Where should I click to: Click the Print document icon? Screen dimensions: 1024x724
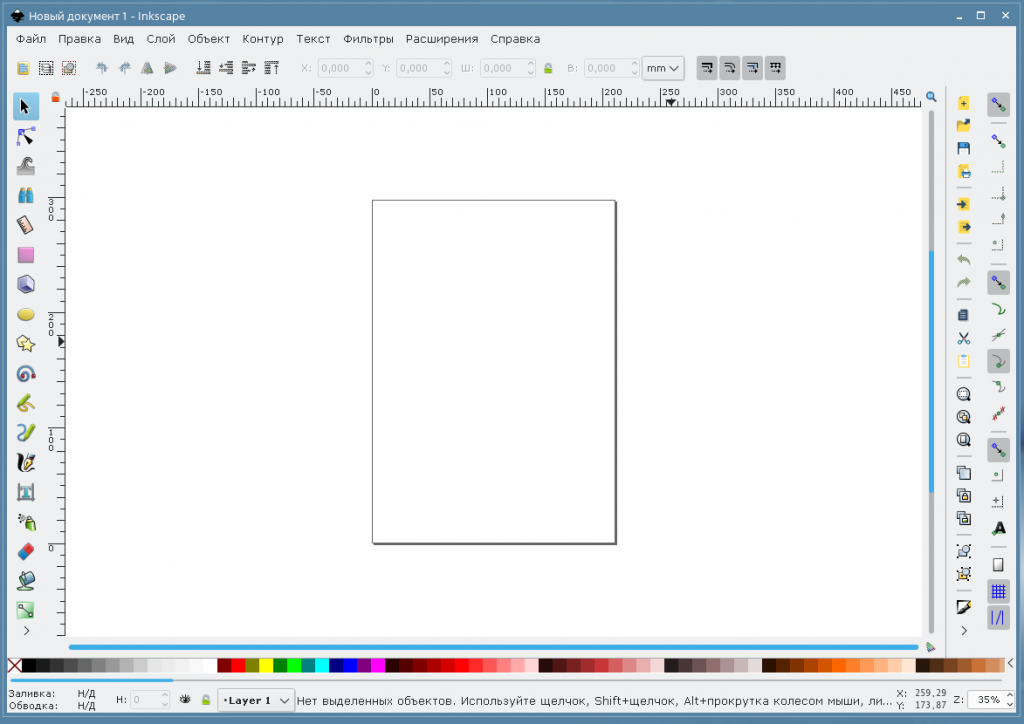click(x=963, y=172)
